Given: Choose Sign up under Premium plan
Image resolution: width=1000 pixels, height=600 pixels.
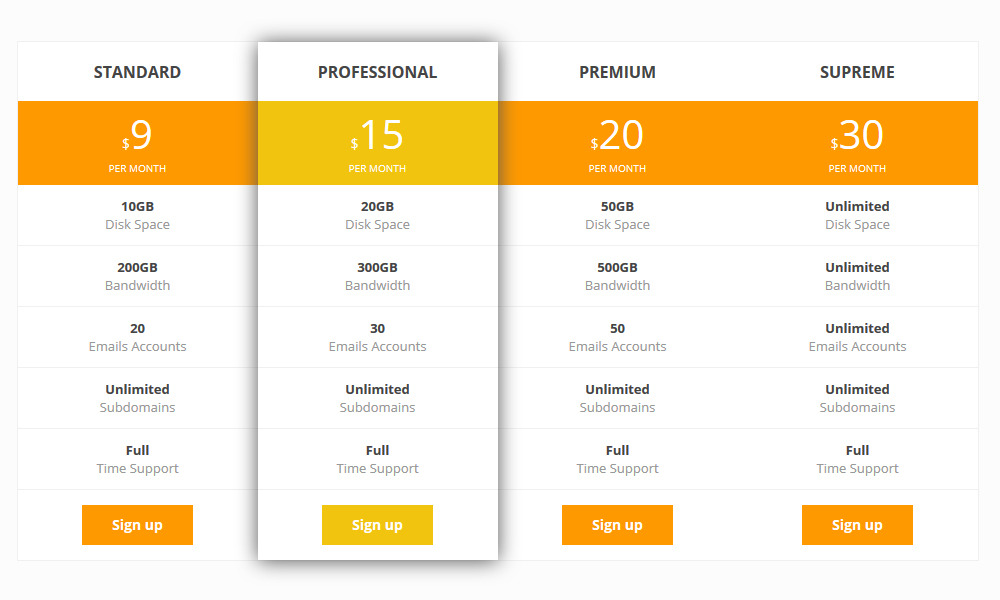Looking at the screenshot, I should pyautogui.click(x=617, y=525).
